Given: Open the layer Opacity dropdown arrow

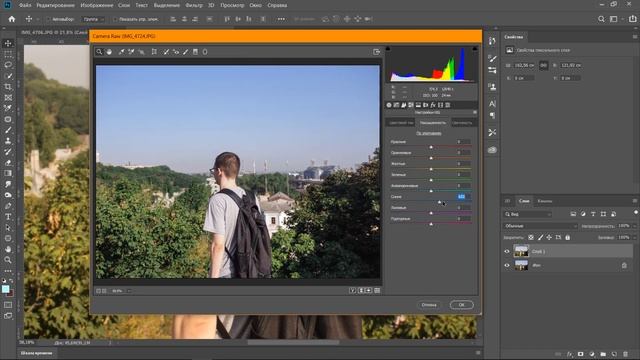Looking at the screenshot, I should 634,226.
